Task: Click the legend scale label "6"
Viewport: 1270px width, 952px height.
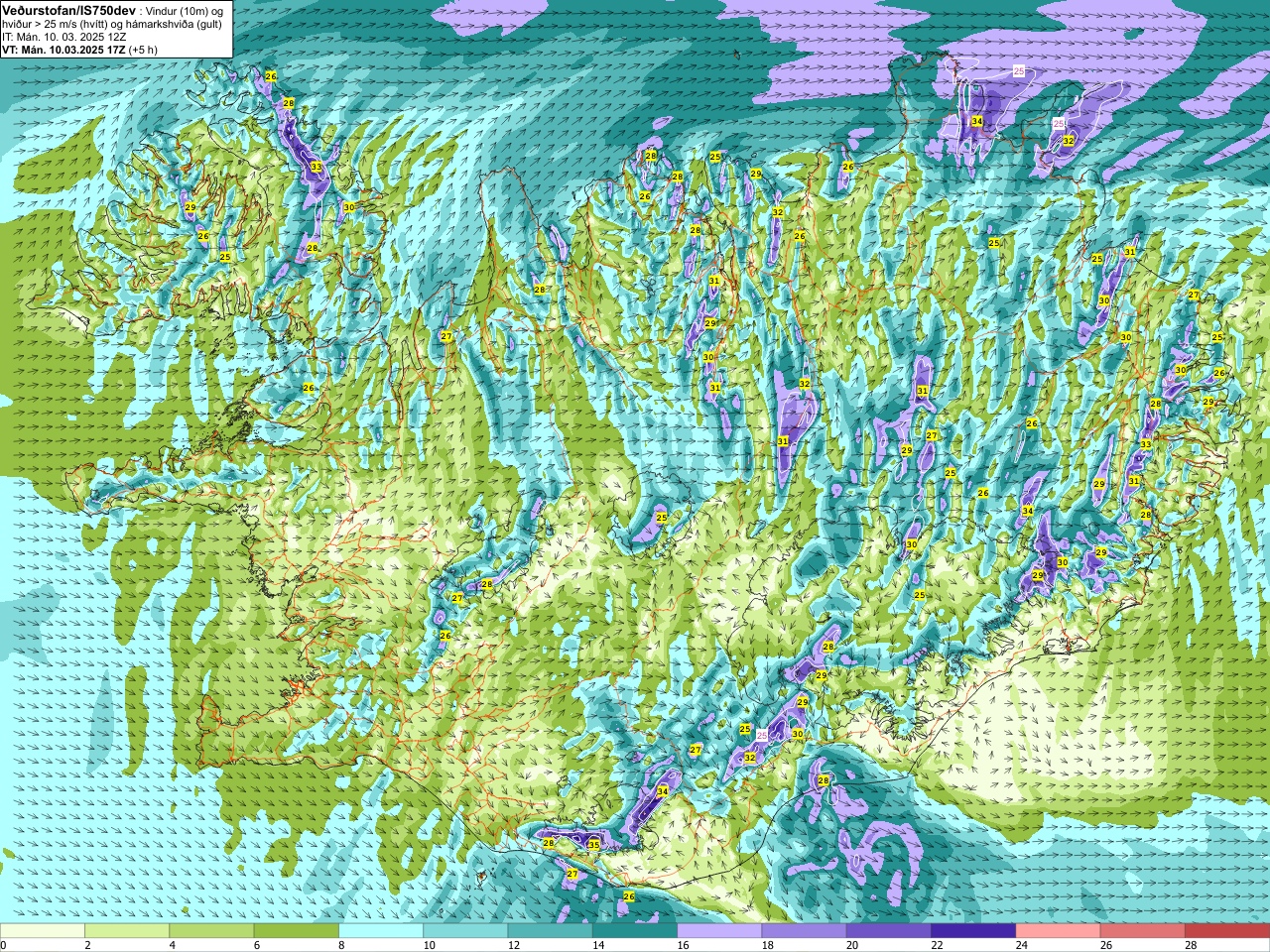Action: pyautogui.click(x=257, y=945)
